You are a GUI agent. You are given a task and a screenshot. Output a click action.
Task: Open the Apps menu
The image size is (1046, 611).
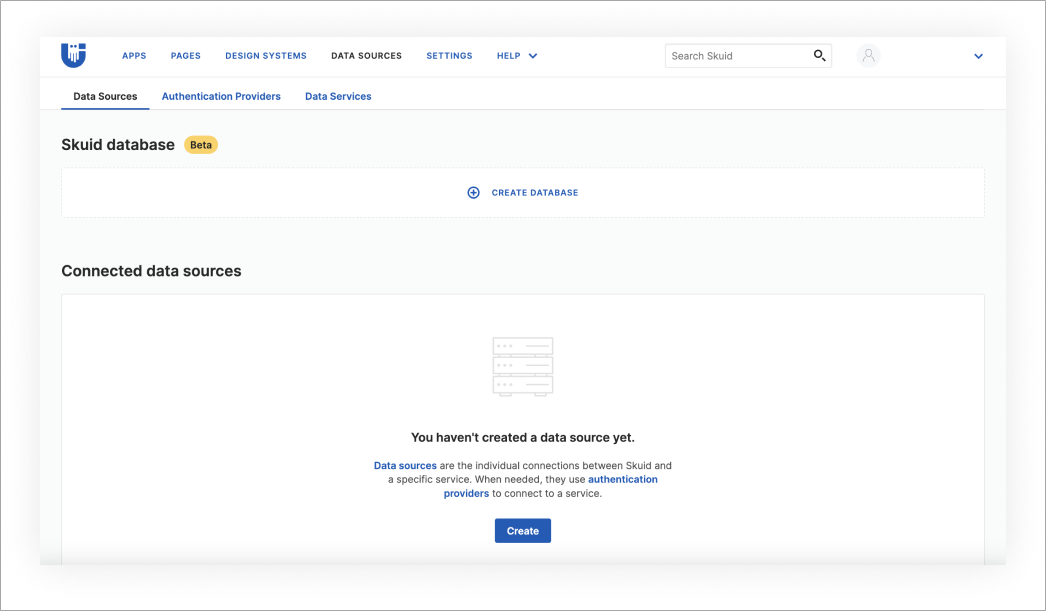point(134,56)
